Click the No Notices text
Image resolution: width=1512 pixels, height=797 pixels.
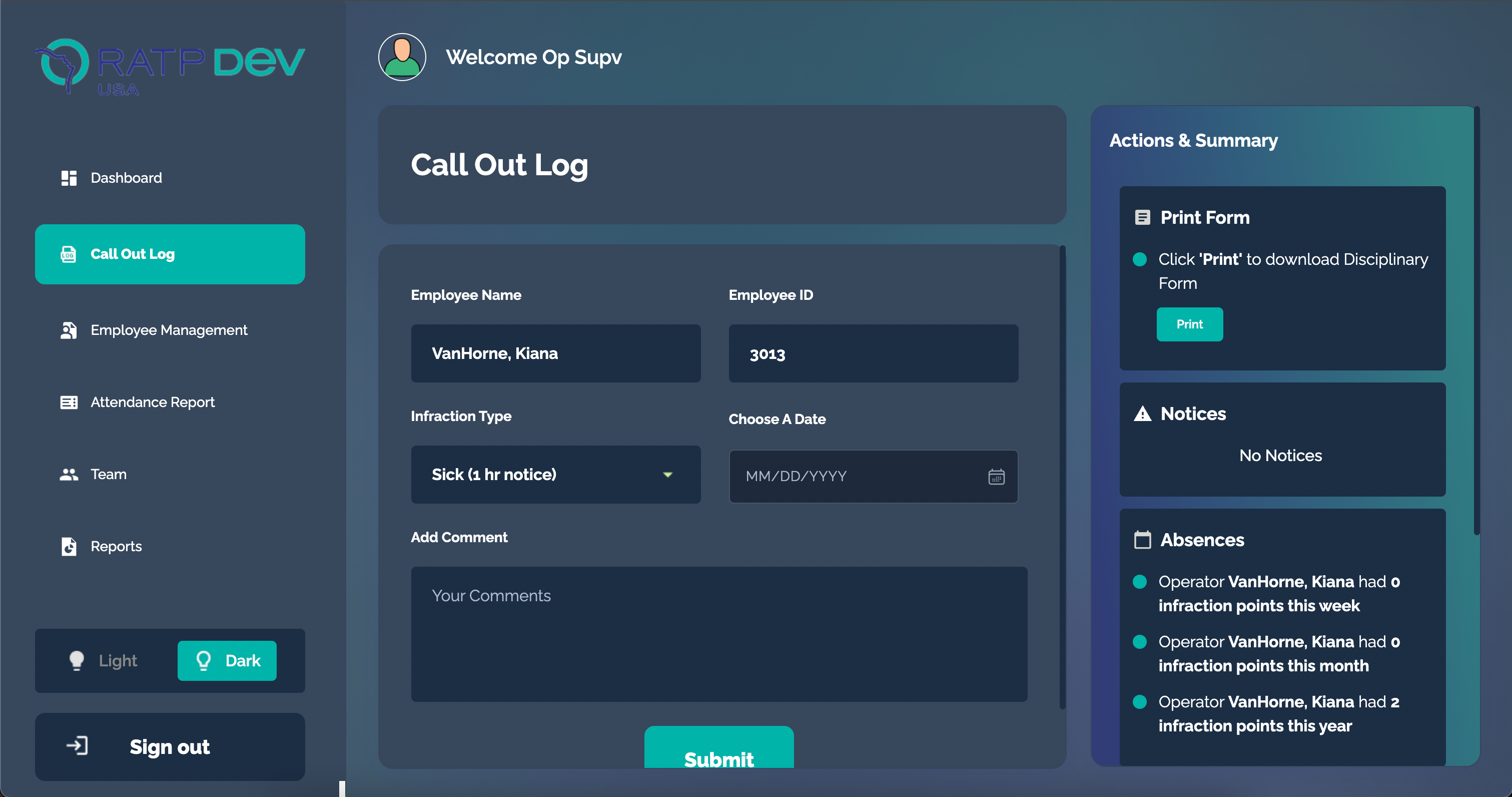1281,455
